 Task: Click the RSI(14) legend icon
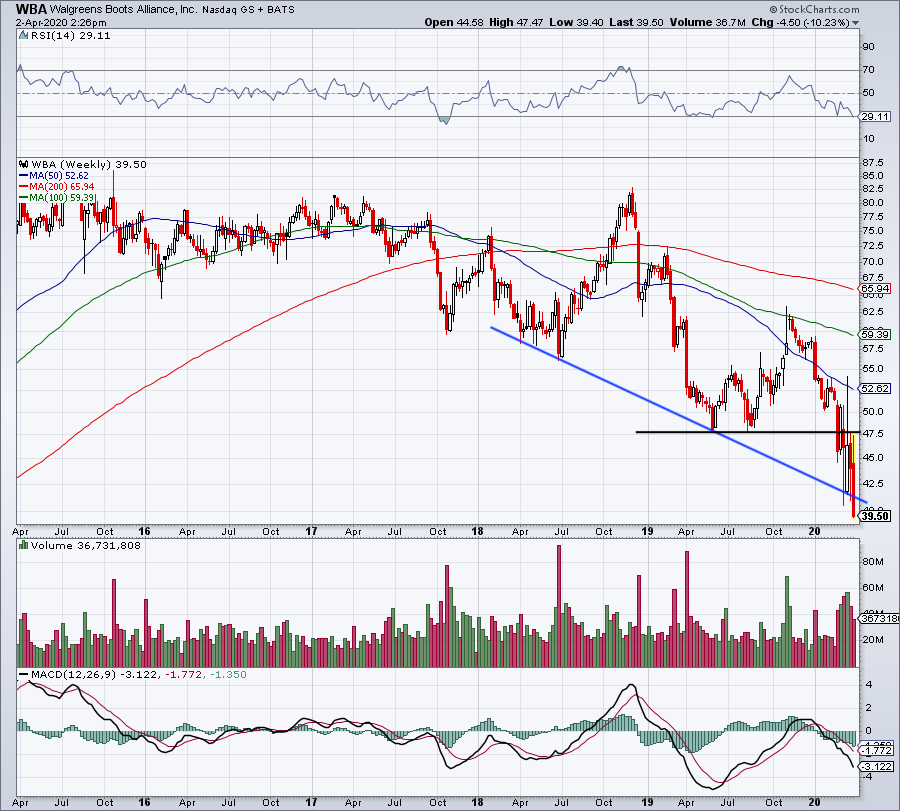24,35
